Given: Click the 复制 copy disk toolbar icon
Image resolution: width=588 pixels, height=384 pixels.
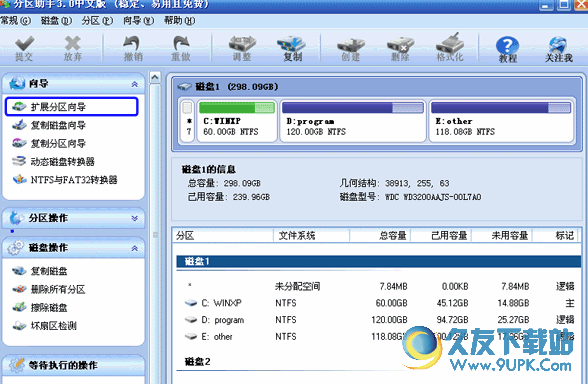Looking at the screenshot, I should click(292, 48).
